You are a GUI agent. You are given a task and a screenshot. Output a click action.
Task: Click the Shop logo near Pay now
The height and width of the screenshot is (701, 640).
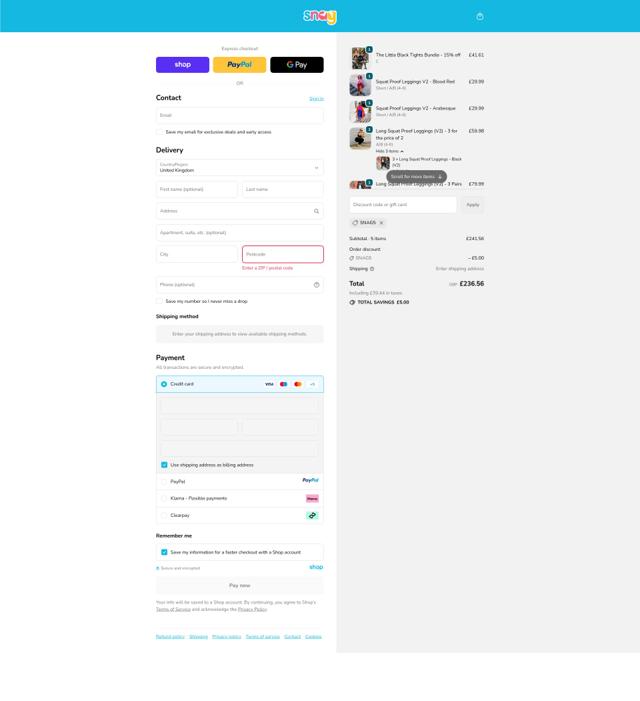[316, 567]
